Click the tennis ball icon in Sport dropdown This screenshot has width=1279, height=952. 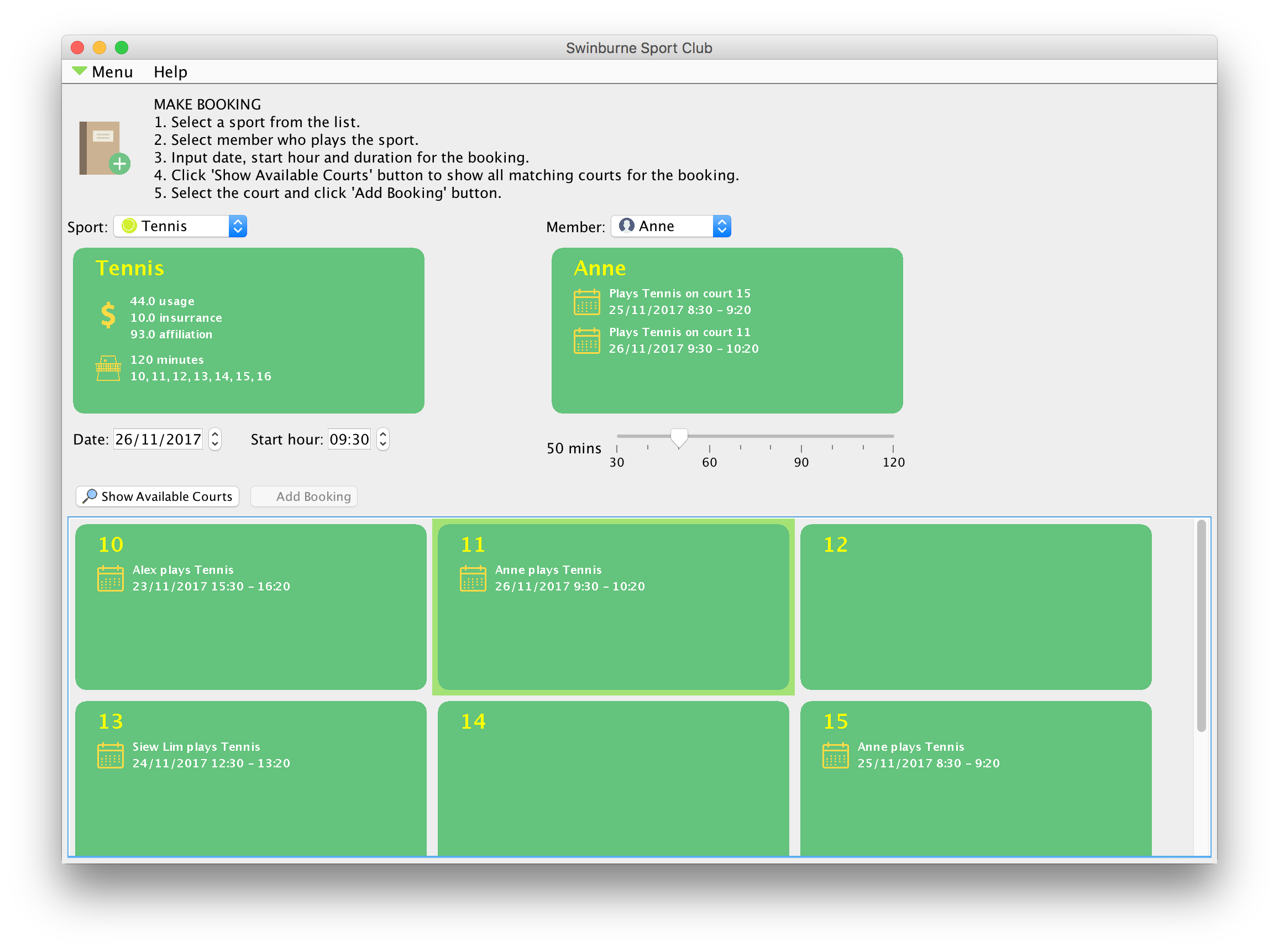pyautogui.click(x=129, y=226)
